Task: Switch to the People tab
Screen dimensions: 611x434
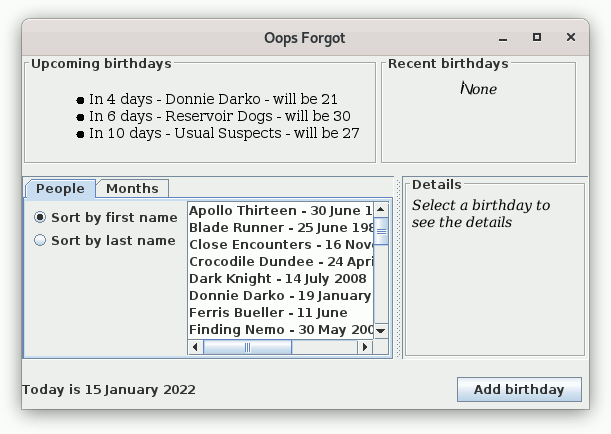Action: (60, 188)
